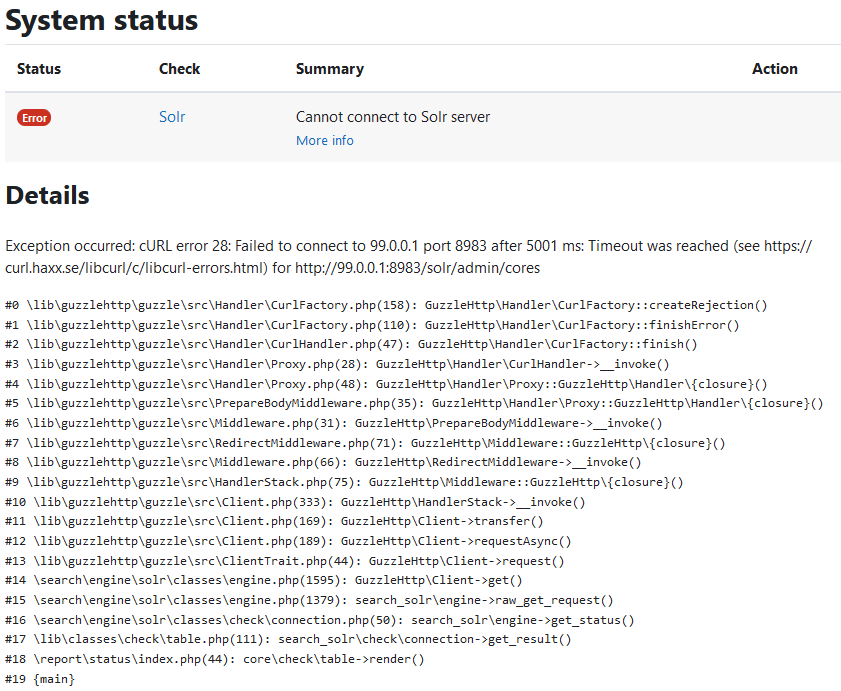Click stack trace line #15 raw_get_request()
This screenshot has width=841, height=691.
[309, 600]
